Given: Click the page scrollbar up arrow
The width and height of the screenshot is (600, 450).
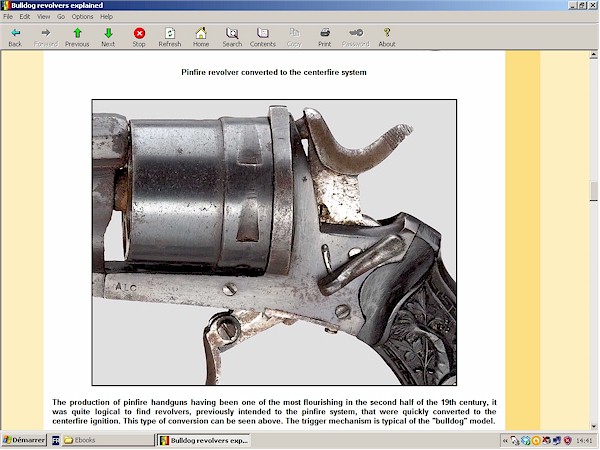Looking at the screenshot, I should click(593, 55).
